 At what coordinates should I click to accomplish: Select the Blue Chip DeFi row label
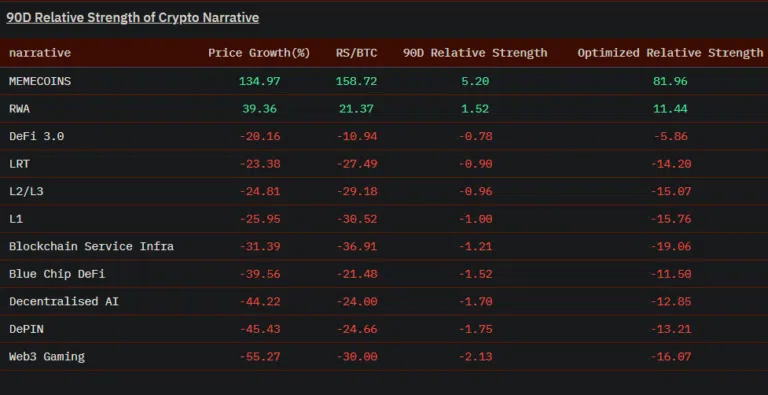pyautogui.click(x=57, y=274)
